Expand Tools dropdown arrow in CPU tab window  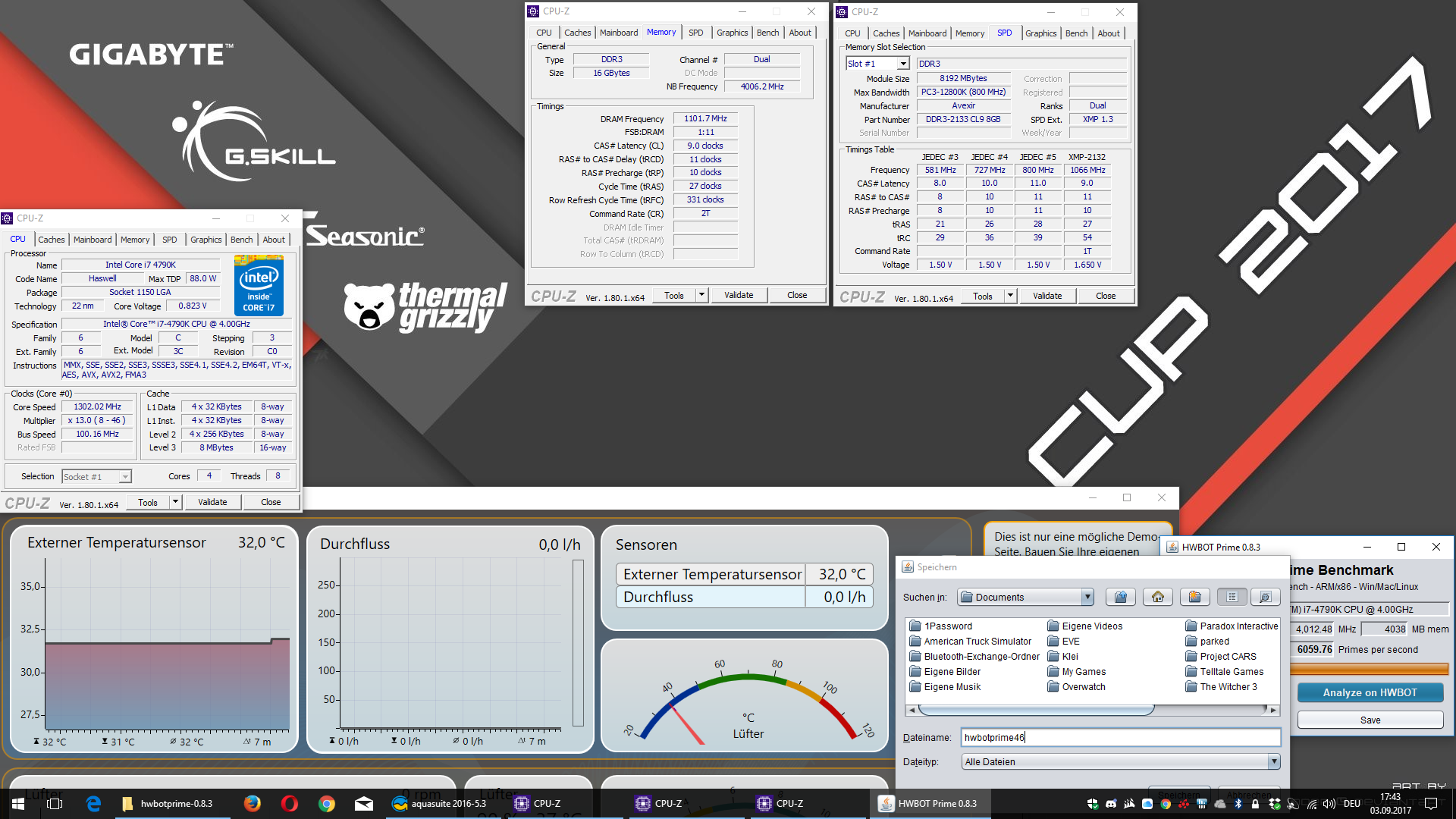175,502
